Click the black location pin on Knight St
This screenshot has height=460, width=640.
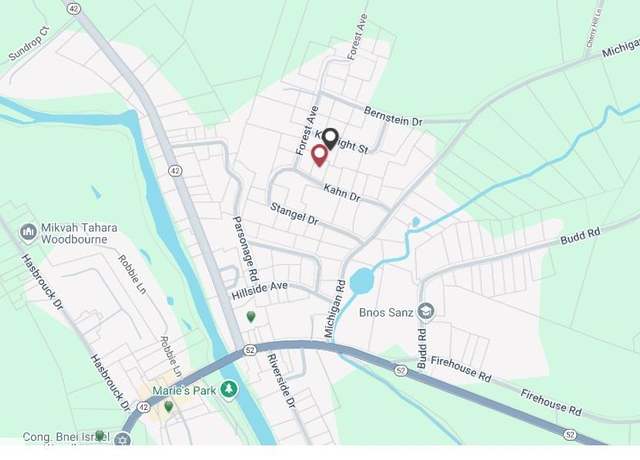tap(330, 139)
